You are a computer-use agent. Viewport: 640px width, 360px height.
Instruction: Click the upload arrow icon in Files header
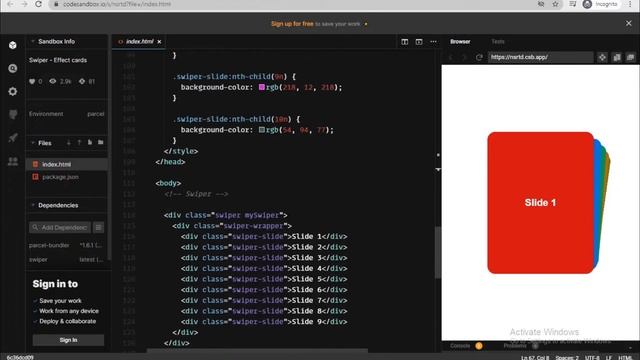pyautogui.click(x=79, y=142)
